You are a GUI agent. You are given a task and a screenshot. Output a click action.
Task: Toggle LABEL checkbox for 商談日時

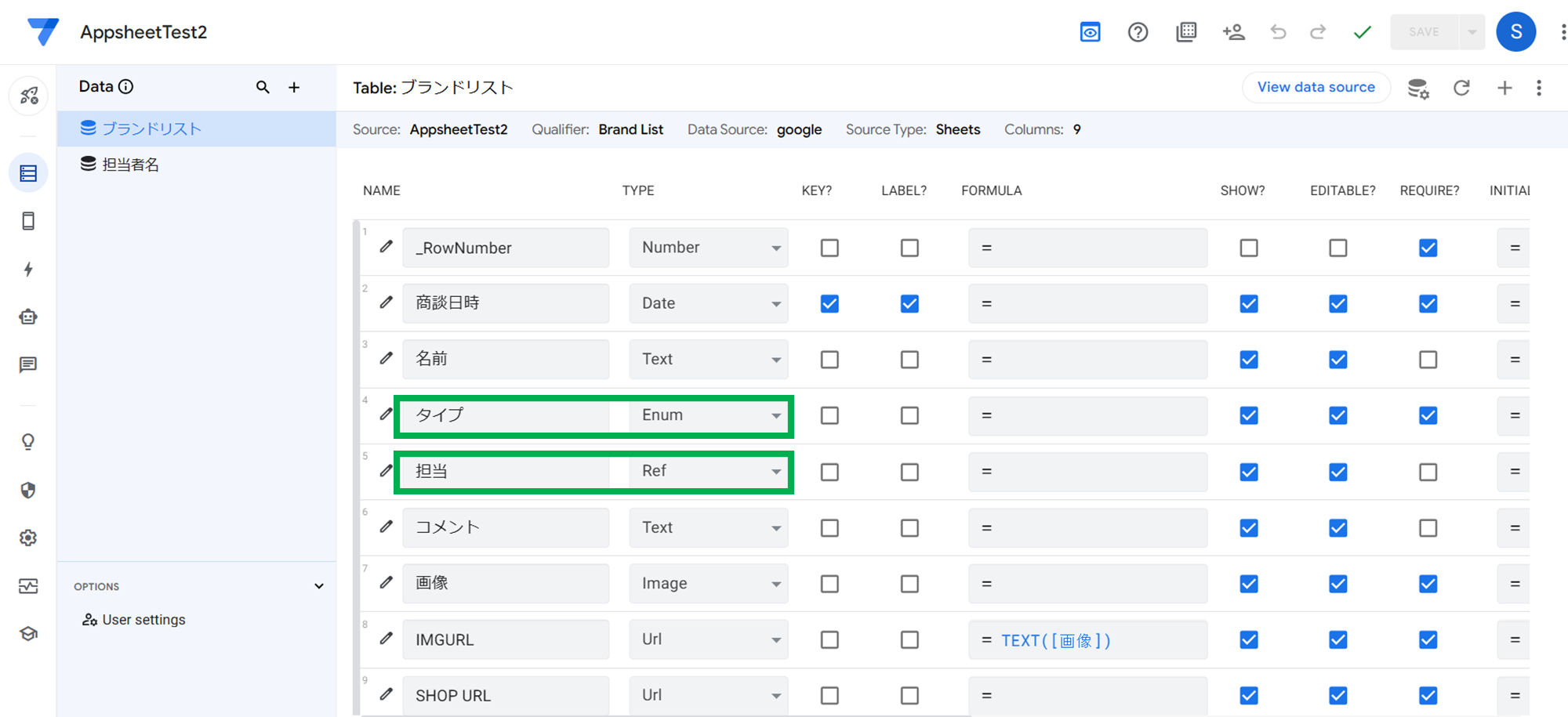pyautogui.click(x=909, y=304)
